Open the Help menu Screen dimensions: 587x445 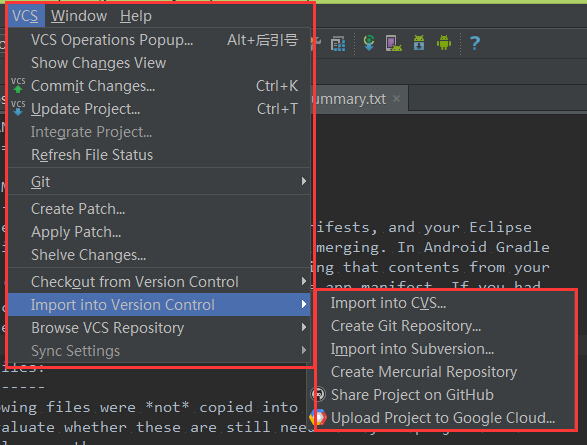tap(136, 16)
